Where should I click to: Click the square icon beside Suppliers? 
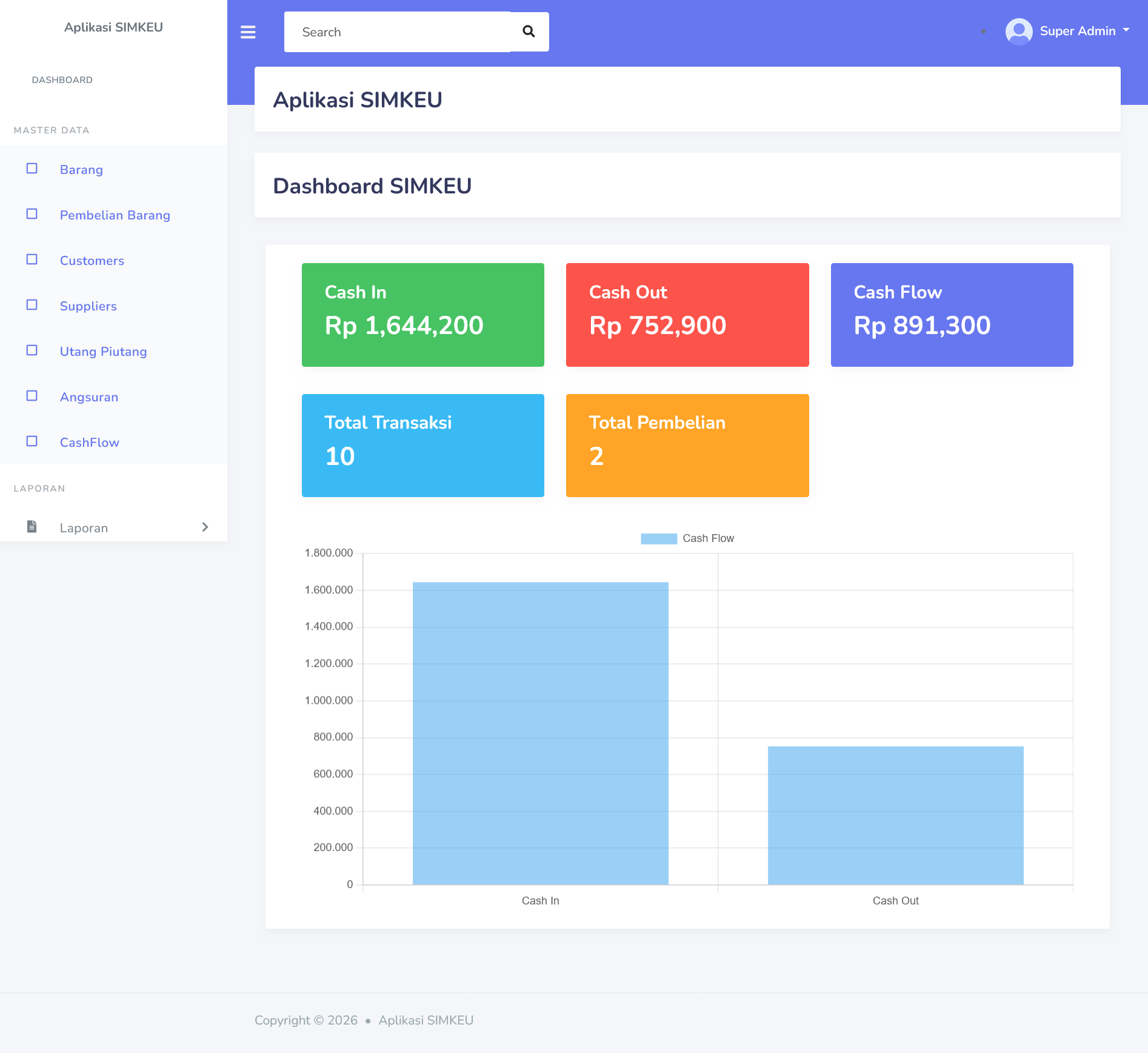[x=32, y=305]
